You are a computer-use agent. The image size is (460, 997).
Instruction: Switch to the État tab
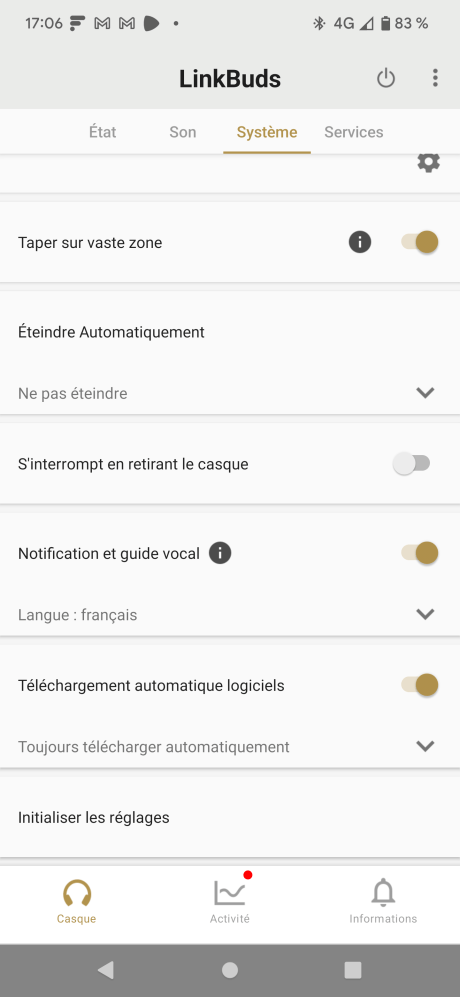(x=102, y=132)
